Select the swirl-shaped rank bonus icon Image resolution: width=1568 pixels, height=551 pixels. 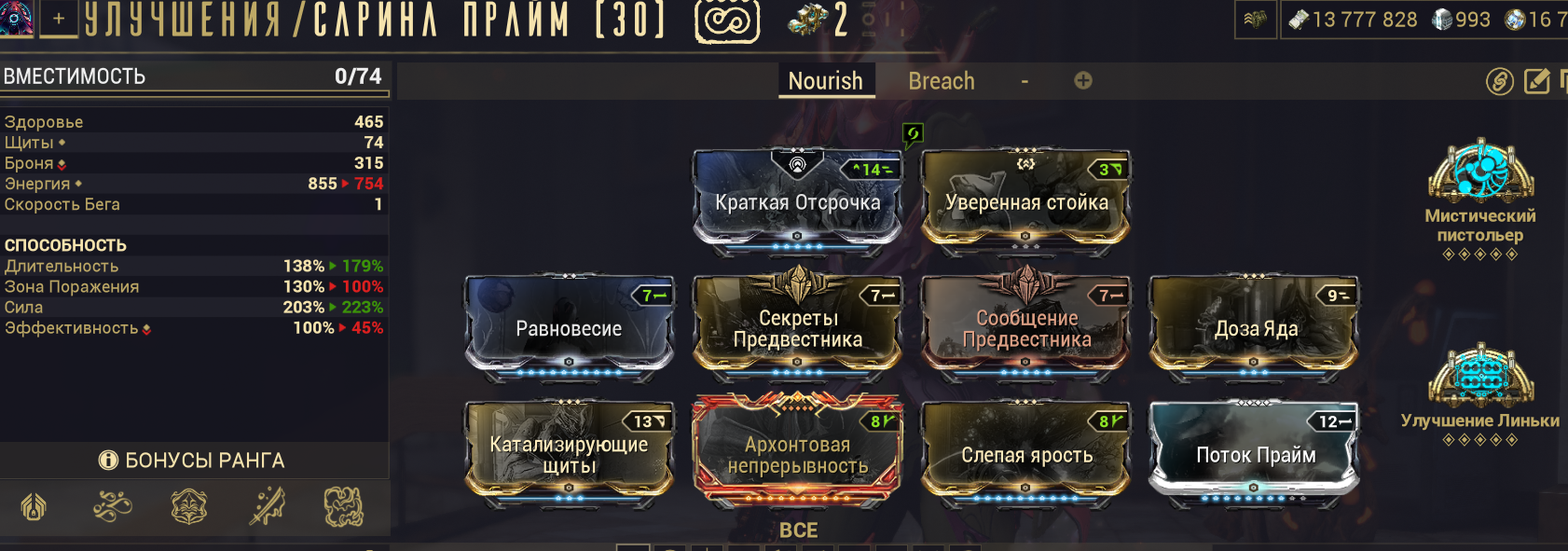point(113,506)
